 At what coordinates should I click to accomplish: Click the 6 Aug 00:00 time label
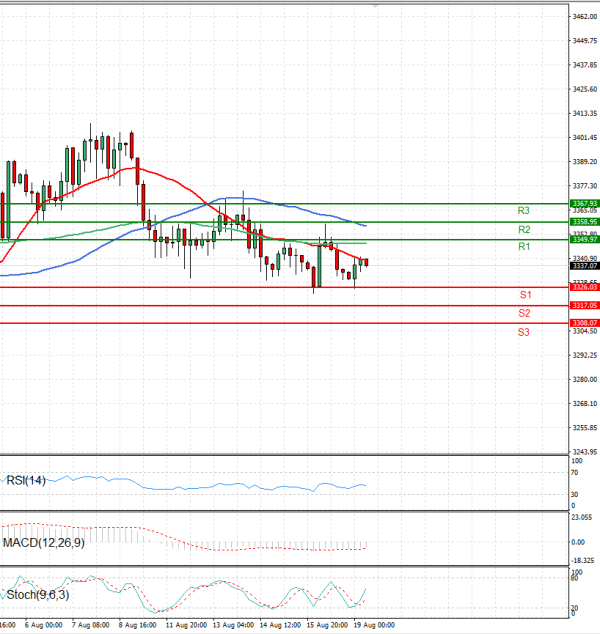coord(44,625)
